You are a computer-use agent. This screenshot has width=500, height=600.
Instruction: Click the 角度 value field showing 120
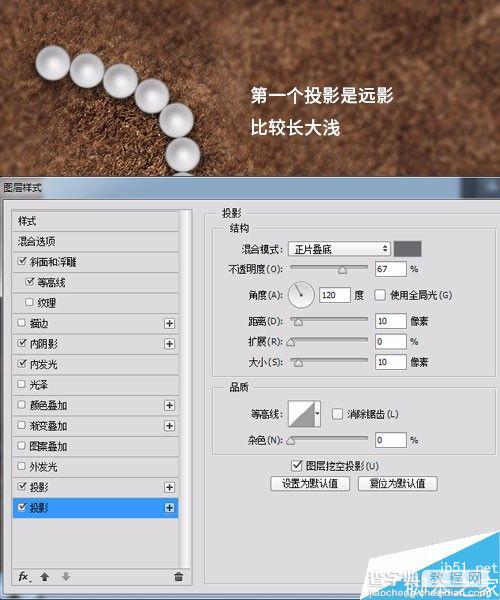335,295
